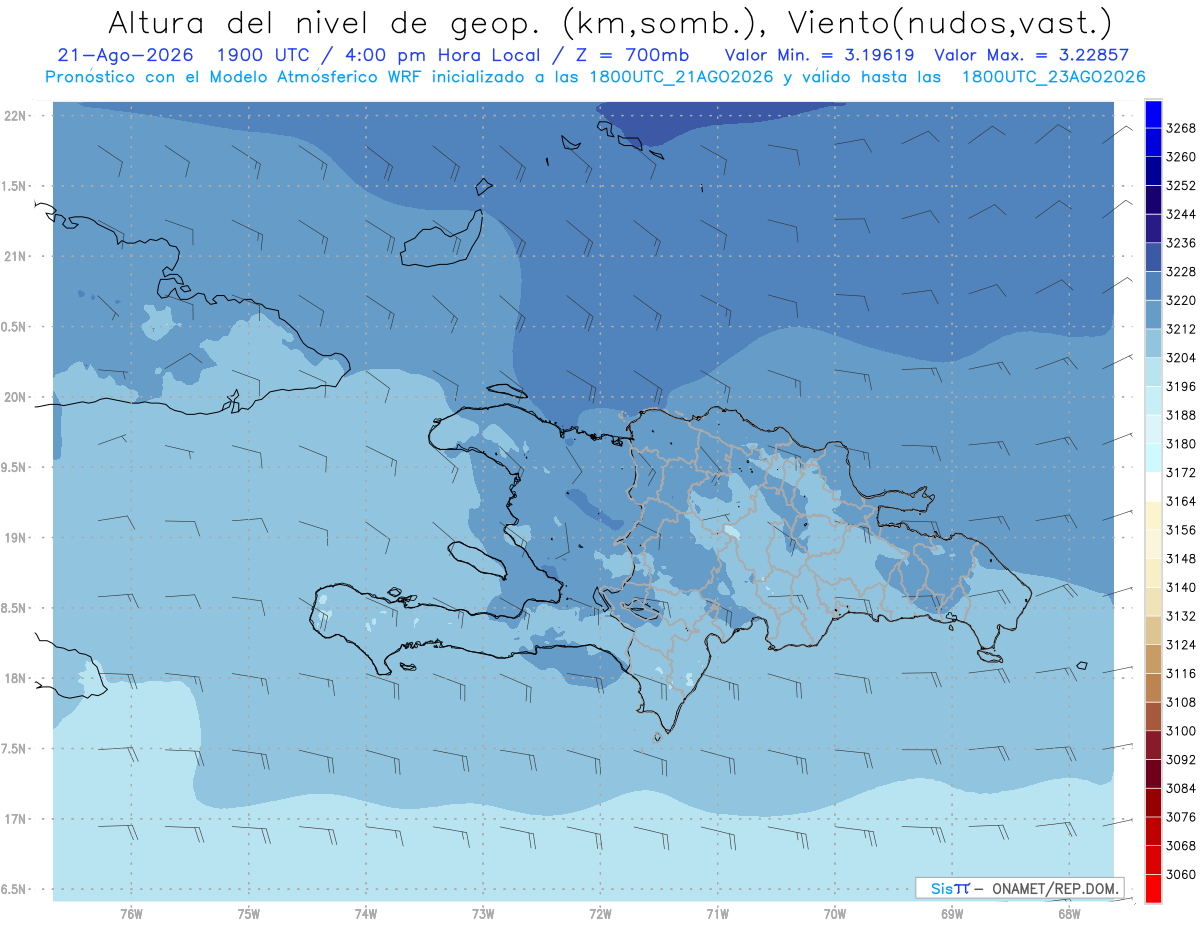The width and height of the screenshot is (1200, 927).
Task: Click the 3252 legend value
Action: [1180, 186]
